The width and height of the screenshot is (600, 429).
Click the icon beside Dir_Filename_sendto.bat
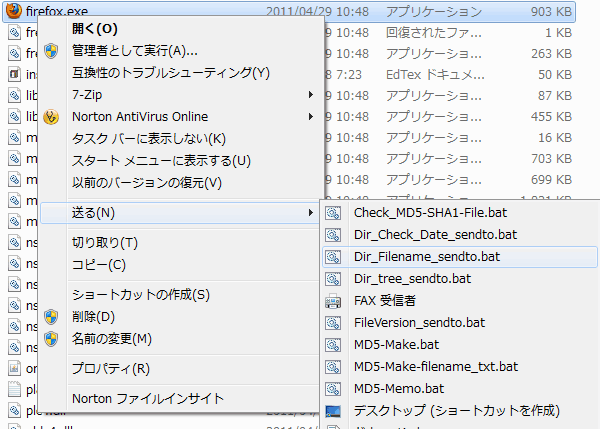point(333,257)
